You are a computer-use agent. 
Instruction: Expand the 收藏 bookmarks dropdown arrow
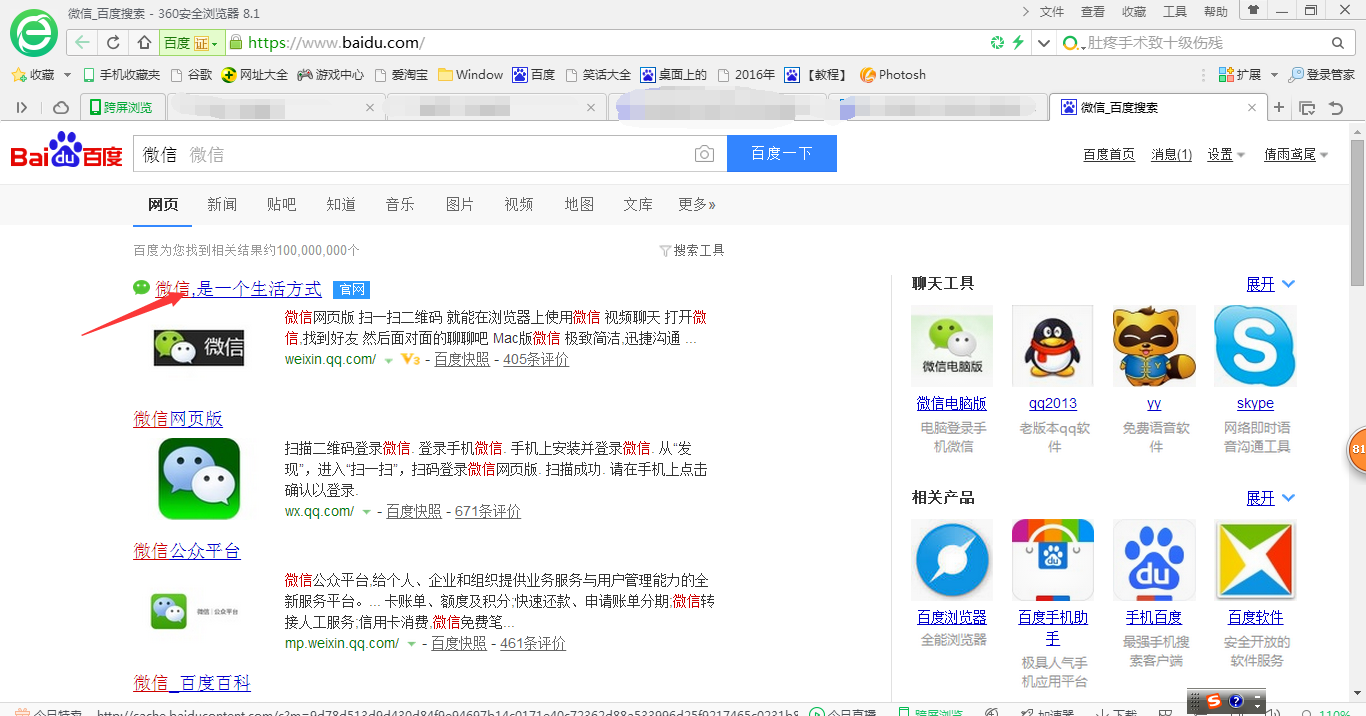67,75
